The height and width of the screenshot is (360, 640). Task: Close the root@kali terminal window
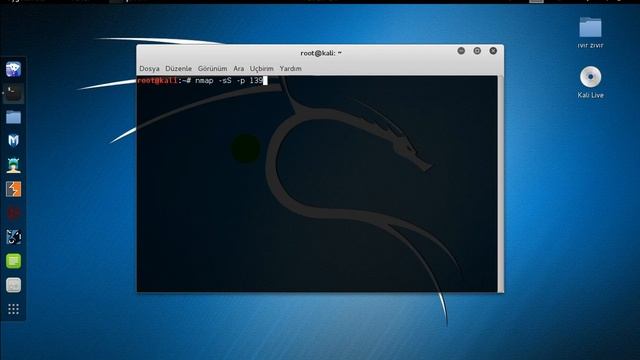(x=493, y=51)
